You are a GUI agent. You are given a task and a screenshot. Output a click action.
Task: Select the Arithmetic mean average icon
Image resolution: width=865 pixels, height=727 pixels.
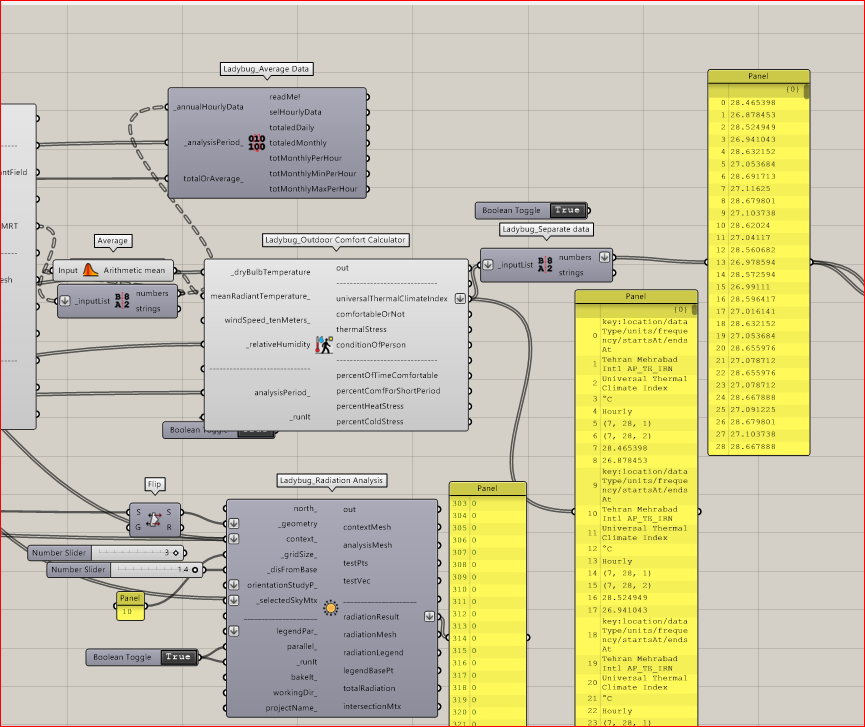click(x=90, y=270)
